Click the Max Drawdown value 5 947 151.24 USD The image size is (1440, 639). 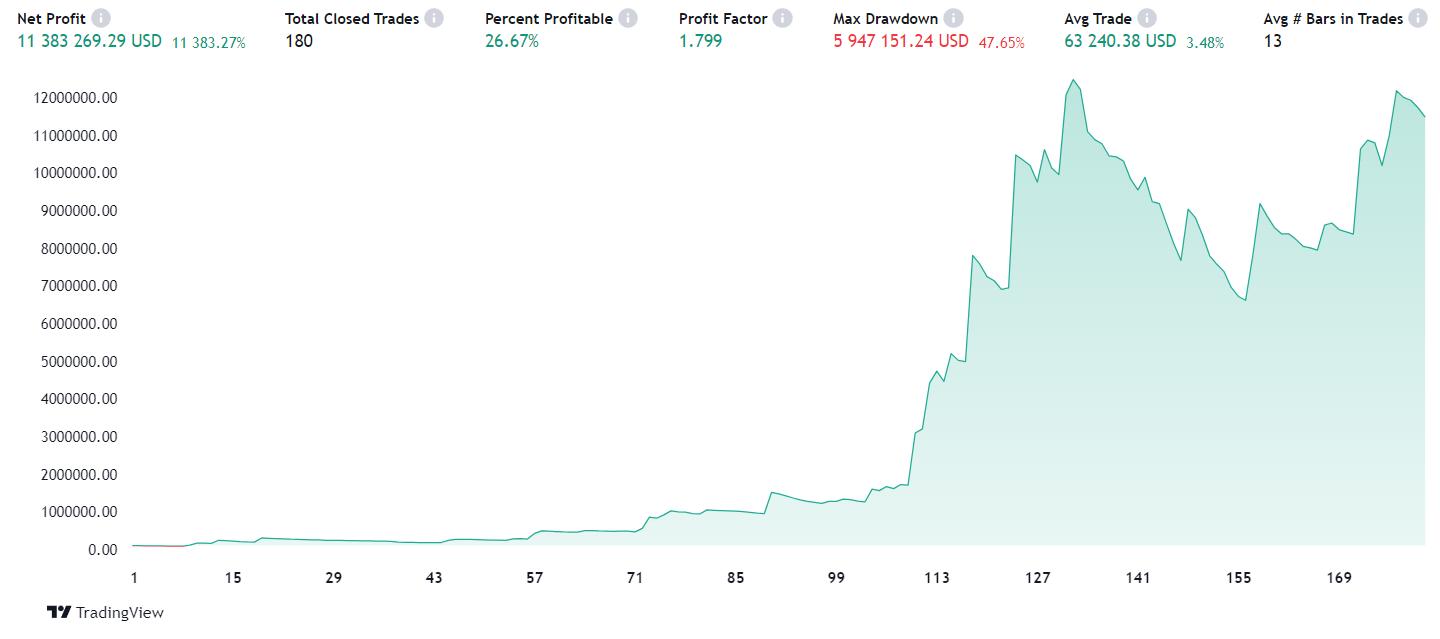(x=901, y=41)
